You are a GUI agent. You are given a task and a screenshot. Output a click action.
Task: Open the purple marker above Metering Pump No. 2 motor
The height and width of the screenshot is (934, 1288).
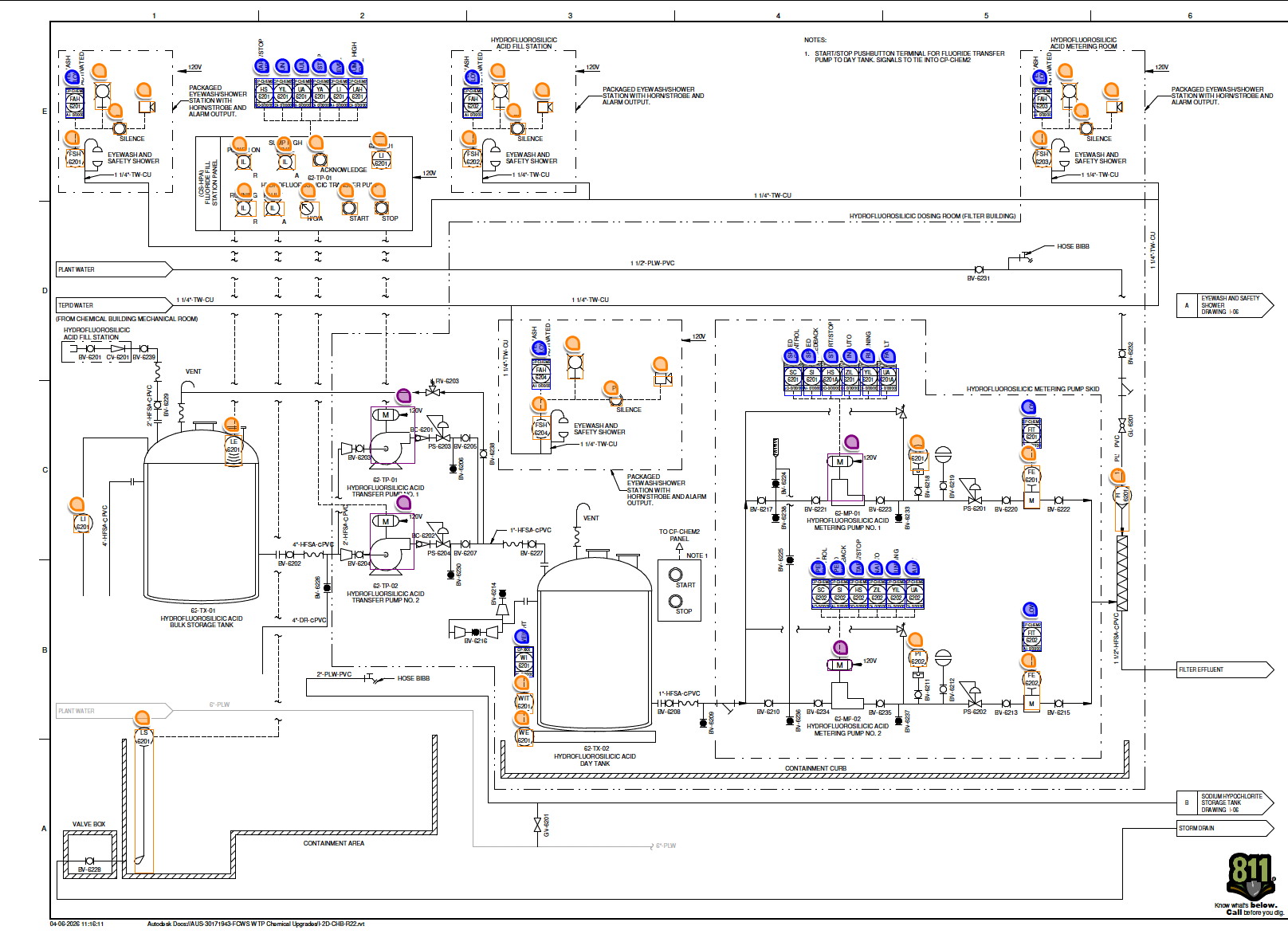840,646
